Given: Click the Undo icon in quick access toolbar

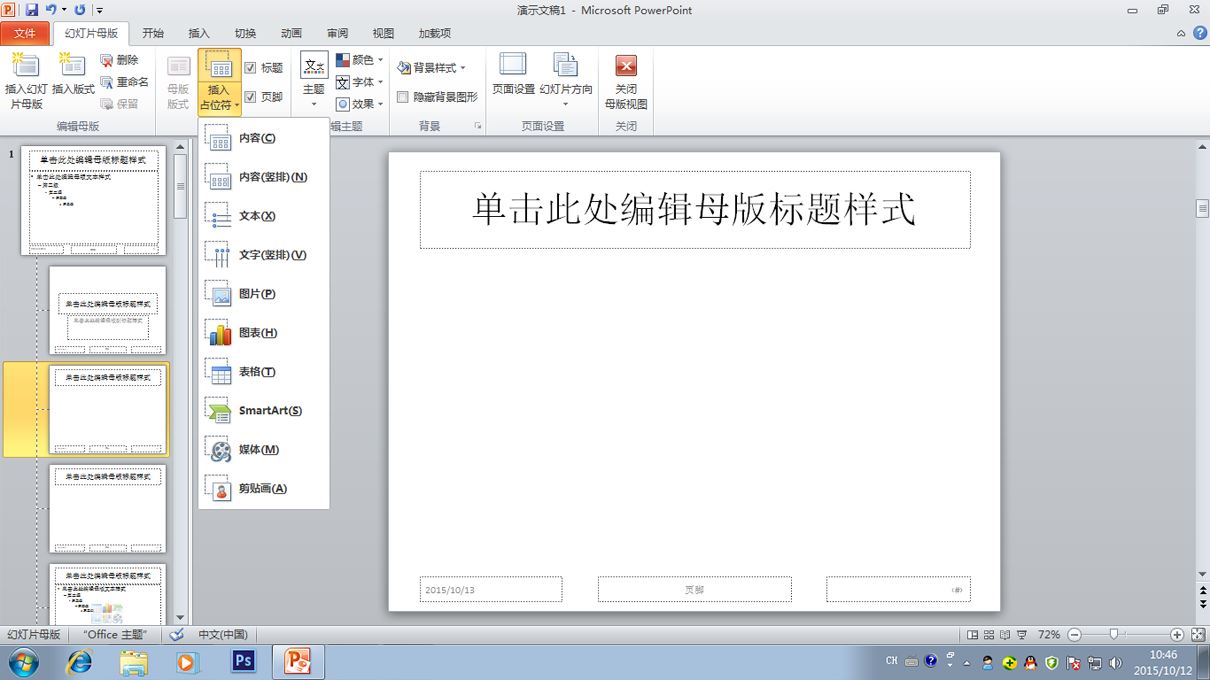Looking at the screenshot, I should [50, 10].
